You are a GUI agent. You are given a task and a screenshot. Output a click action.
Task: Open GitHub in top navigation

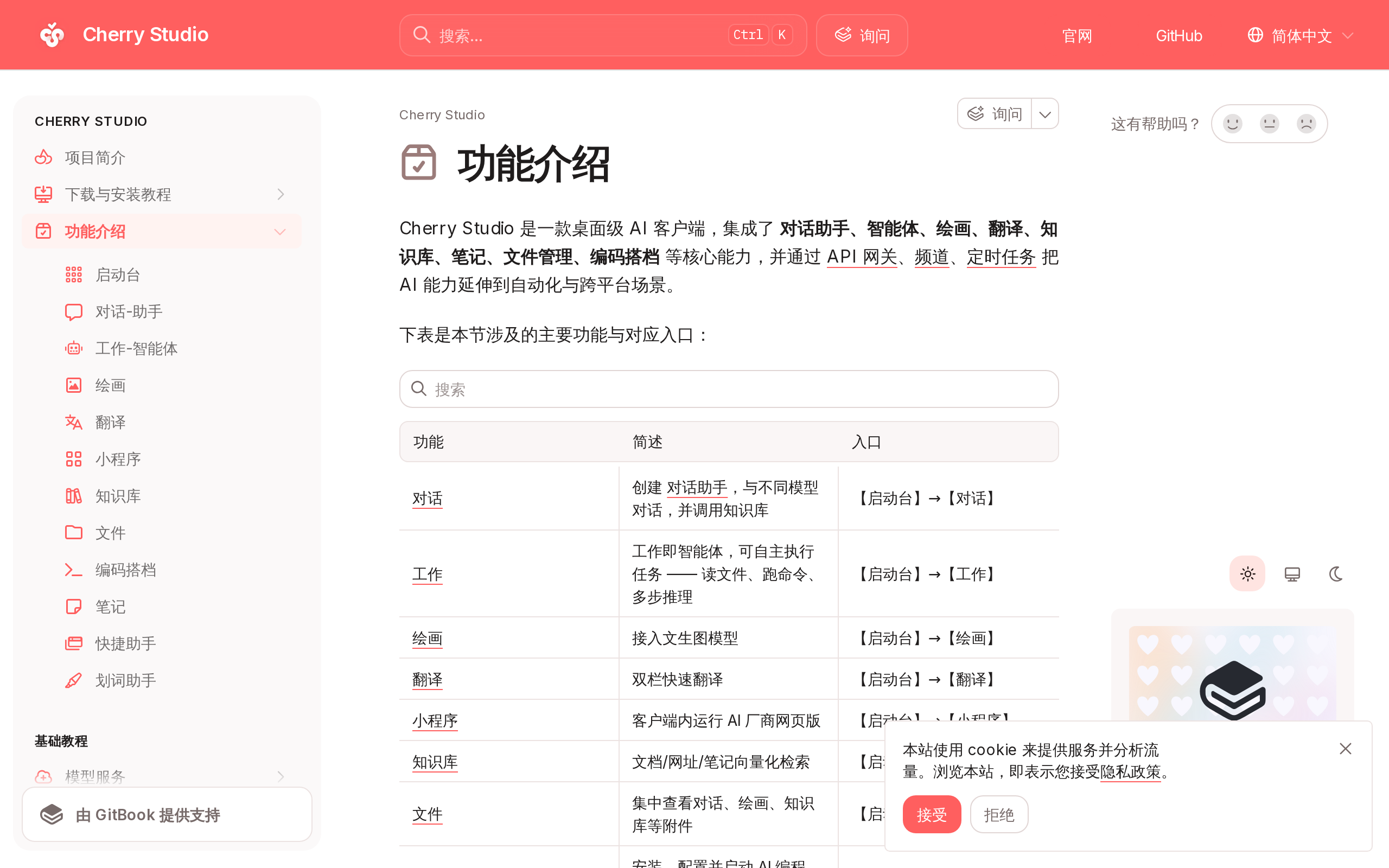(1178, 36)
